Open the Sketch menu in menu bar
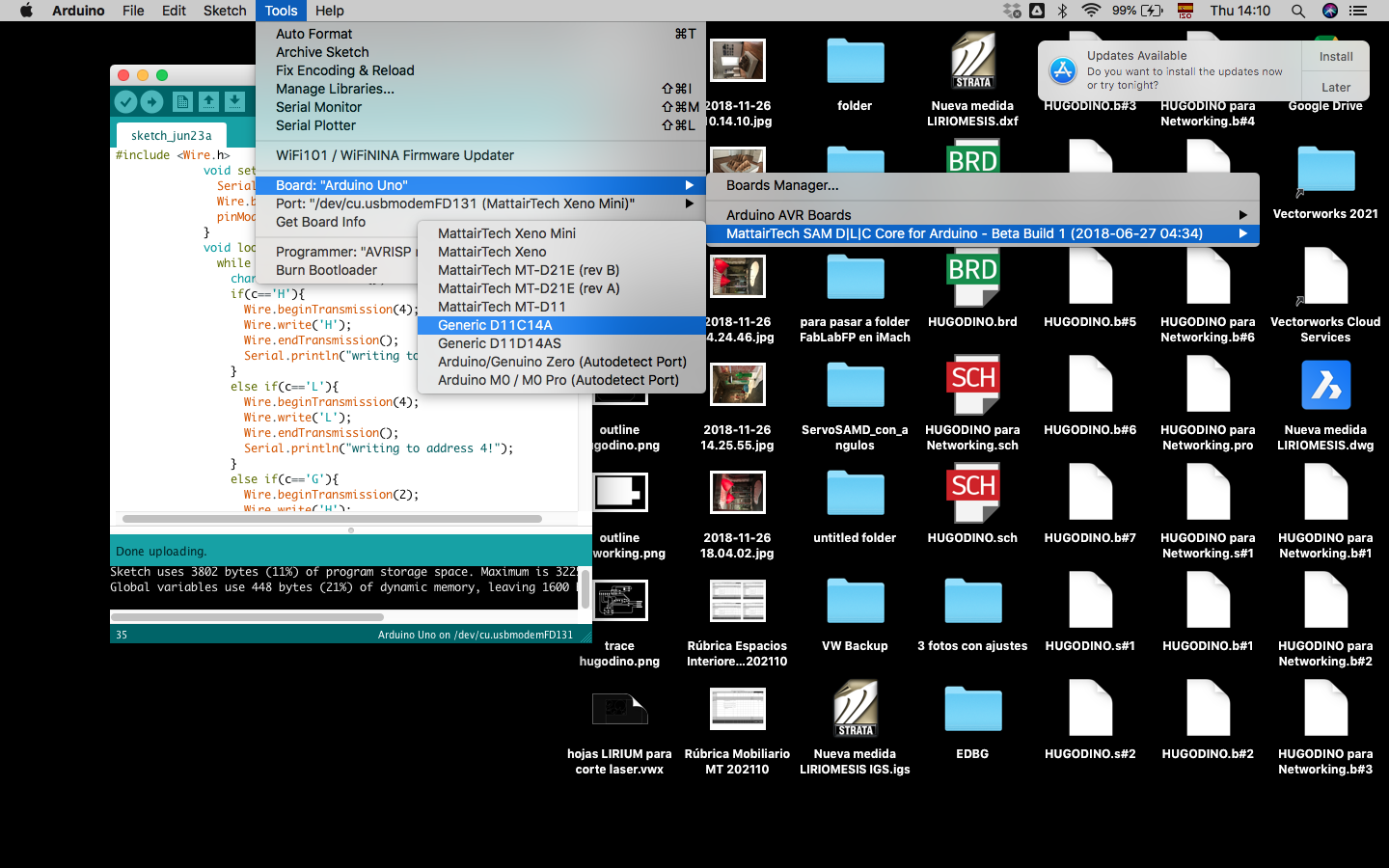Screen dimensions: 1389x868 pos(225,11)
